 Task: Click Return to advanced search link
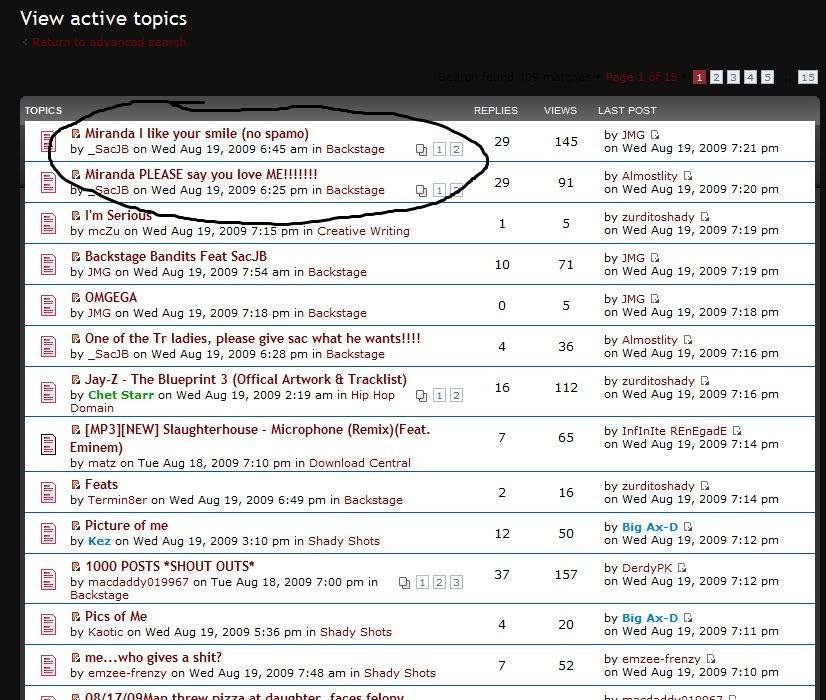coord(109,42)
